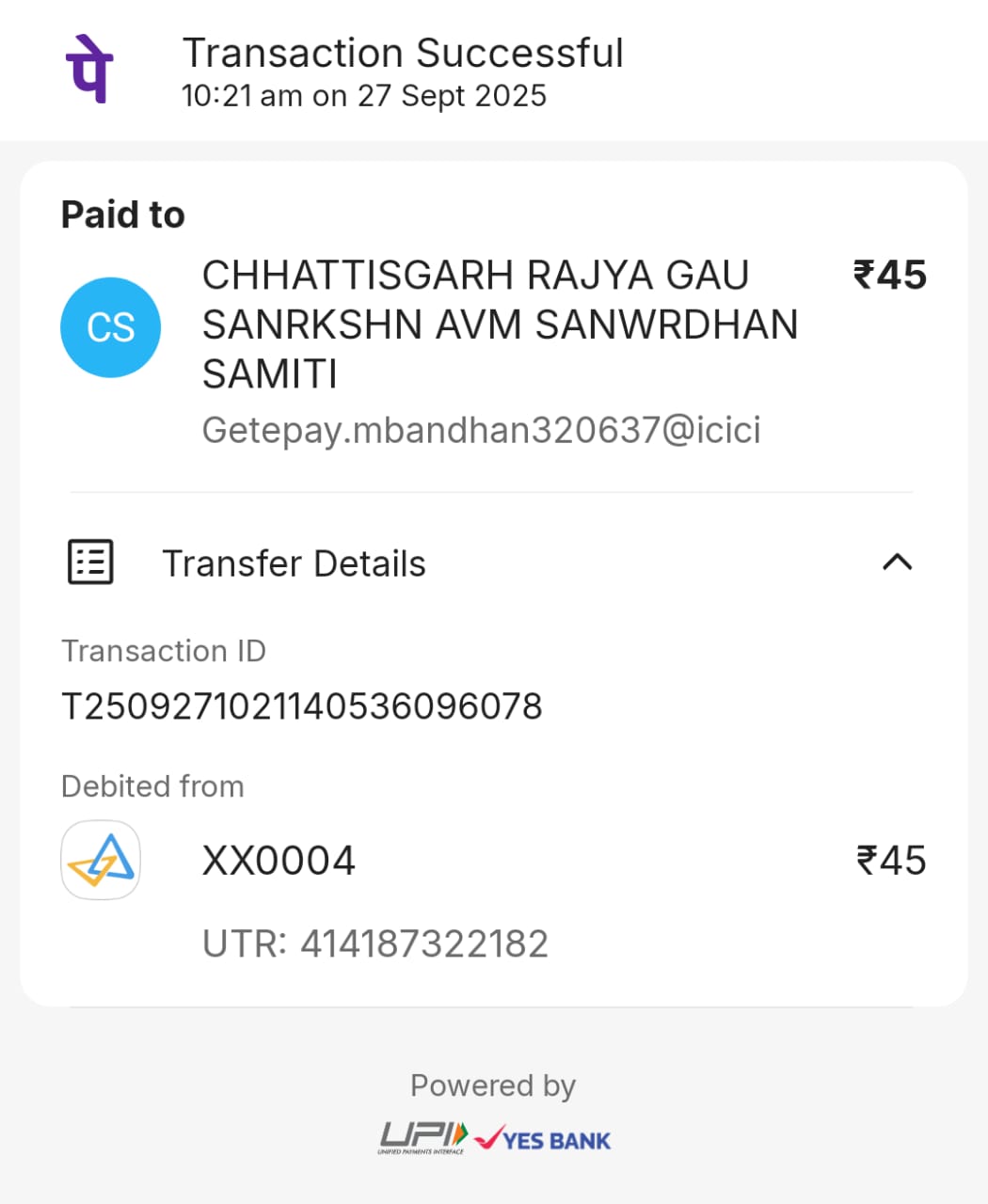Click the Transfer Details list icon
988x1204 pixels.
pyautogui.click(x=90, y=562)
